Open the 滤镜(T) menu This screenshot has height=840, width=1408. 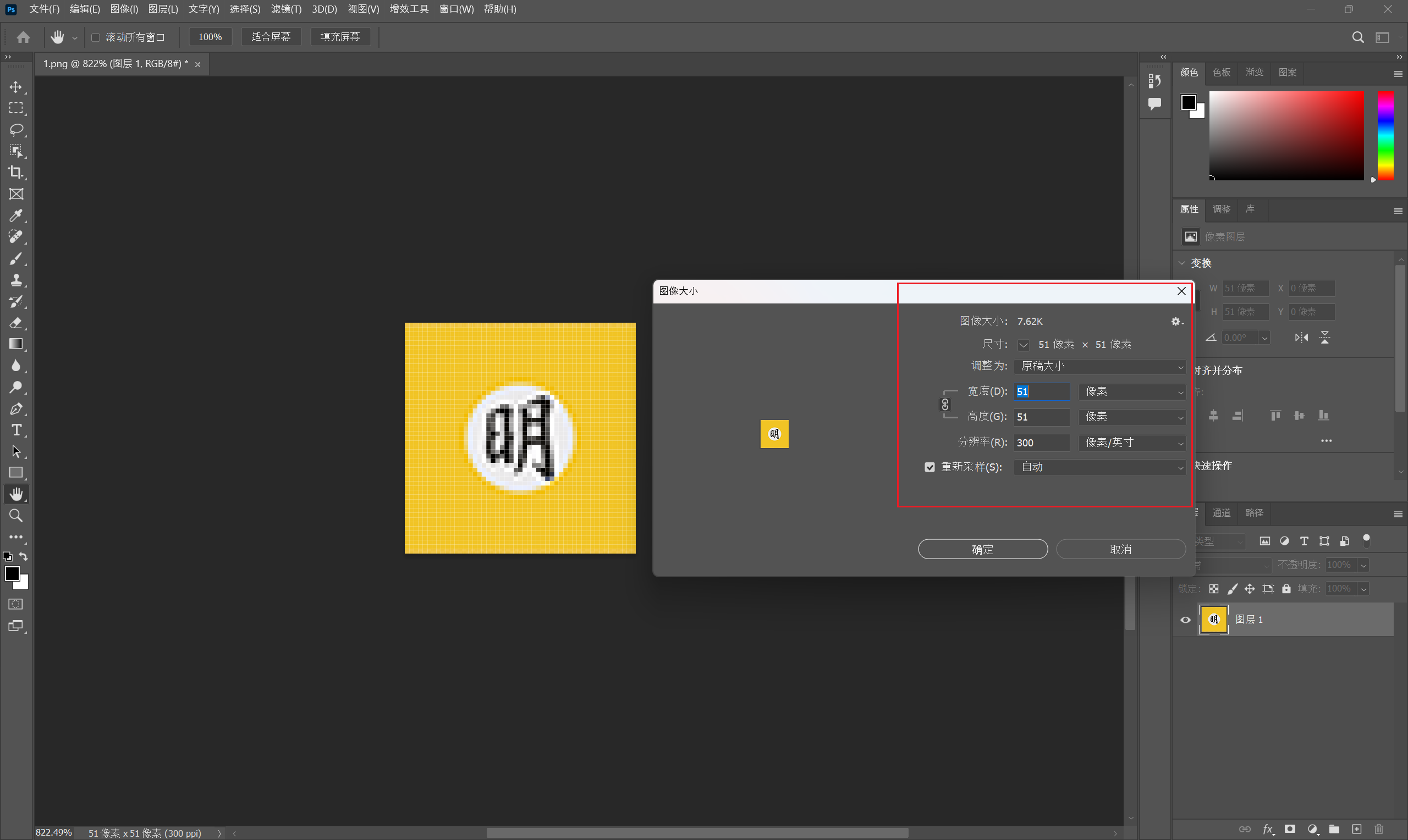pos(286,9)
